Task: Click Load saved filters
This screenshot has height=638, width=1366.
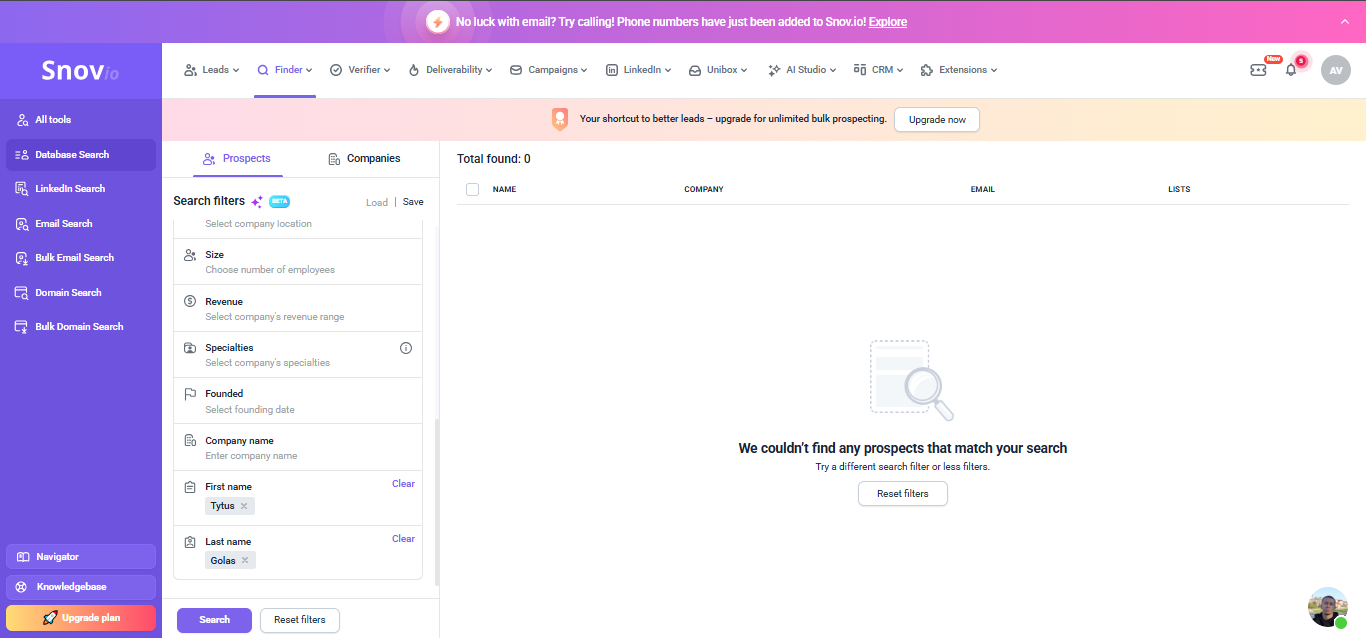Action: [x=377, y=202]
